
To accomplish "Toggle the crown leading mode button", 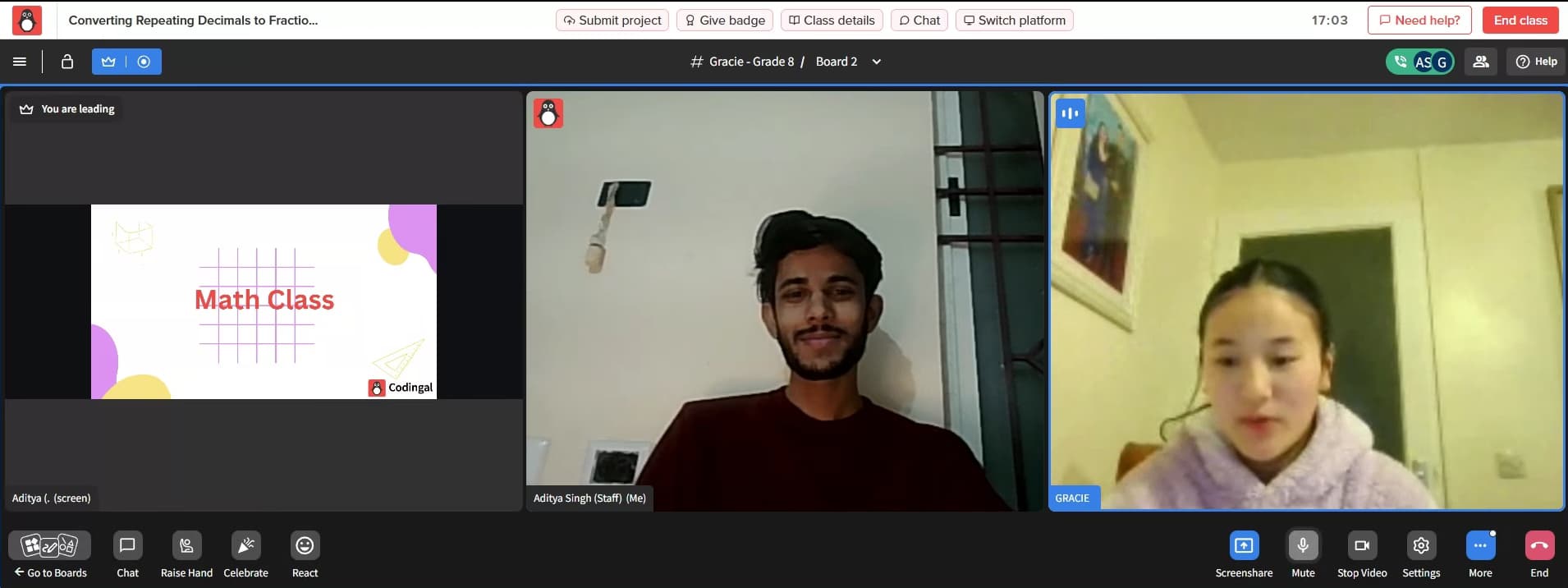I will (x=108, y=62).
